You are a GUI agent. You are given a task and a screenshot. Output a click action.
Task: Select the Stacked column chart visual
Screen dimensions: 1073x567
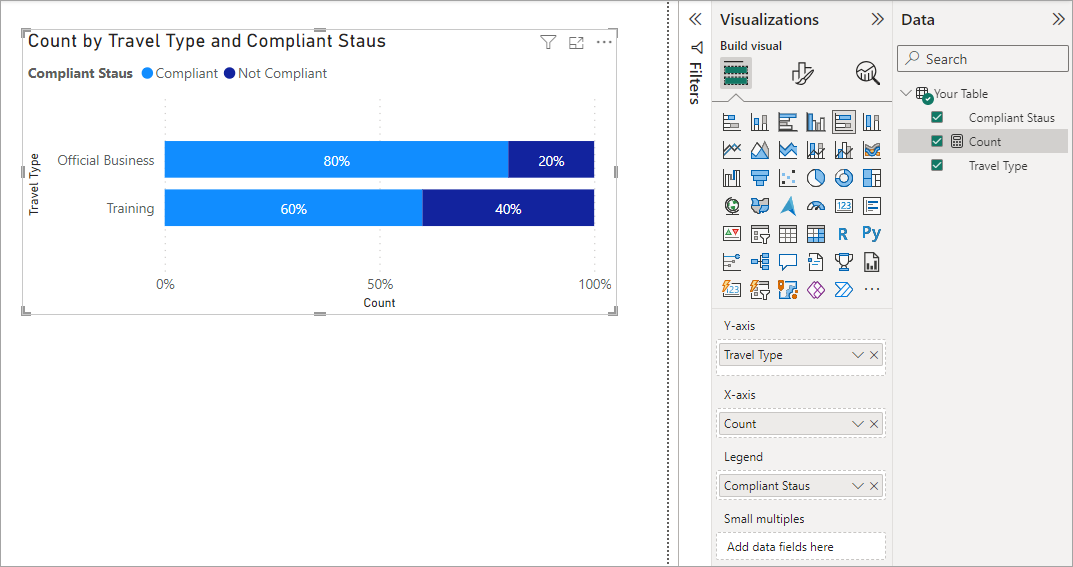[x=760, y=122]
